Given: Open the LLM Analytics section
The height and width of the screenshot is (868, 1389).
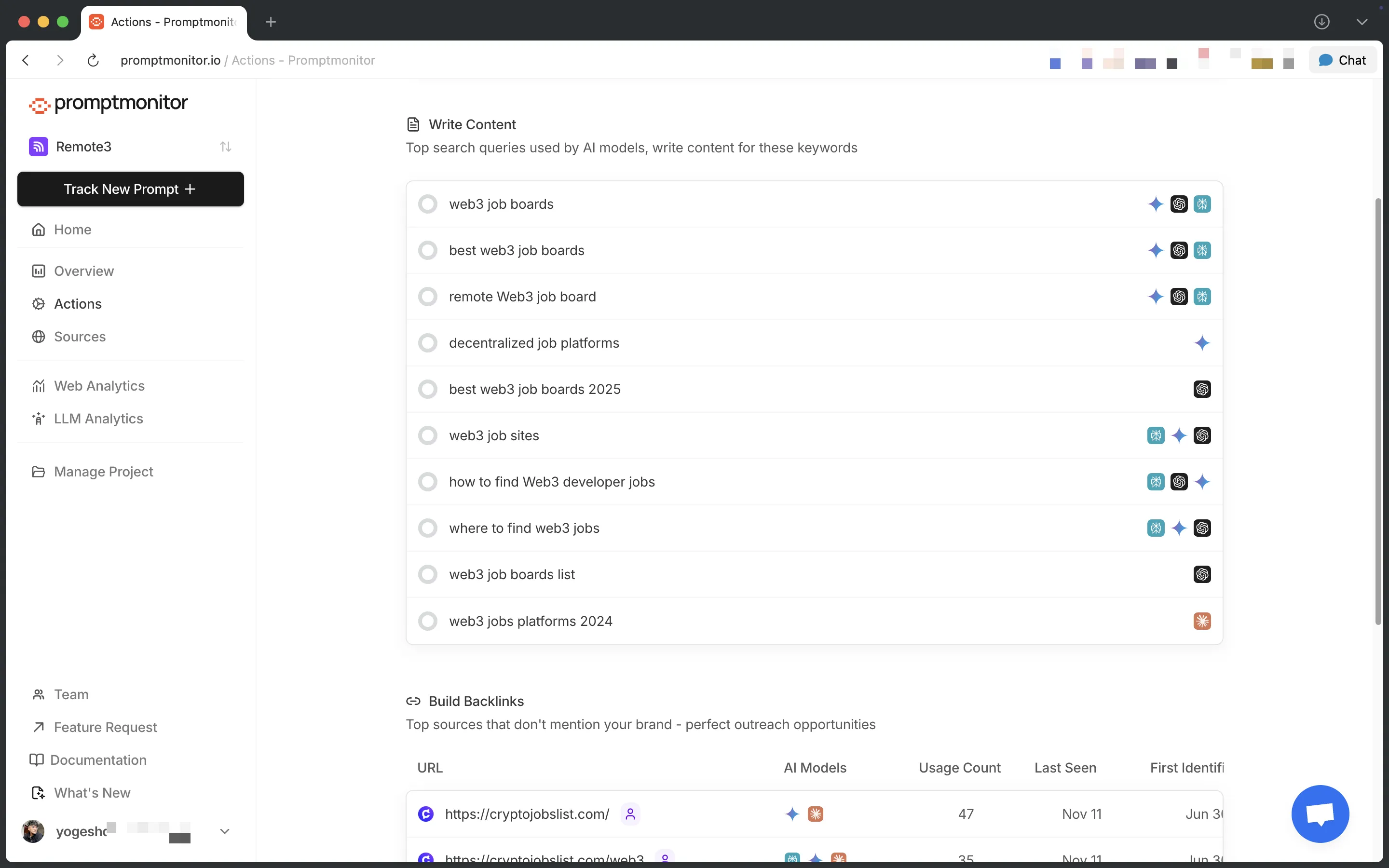Looking at the screenshot, I should [98, 419].
